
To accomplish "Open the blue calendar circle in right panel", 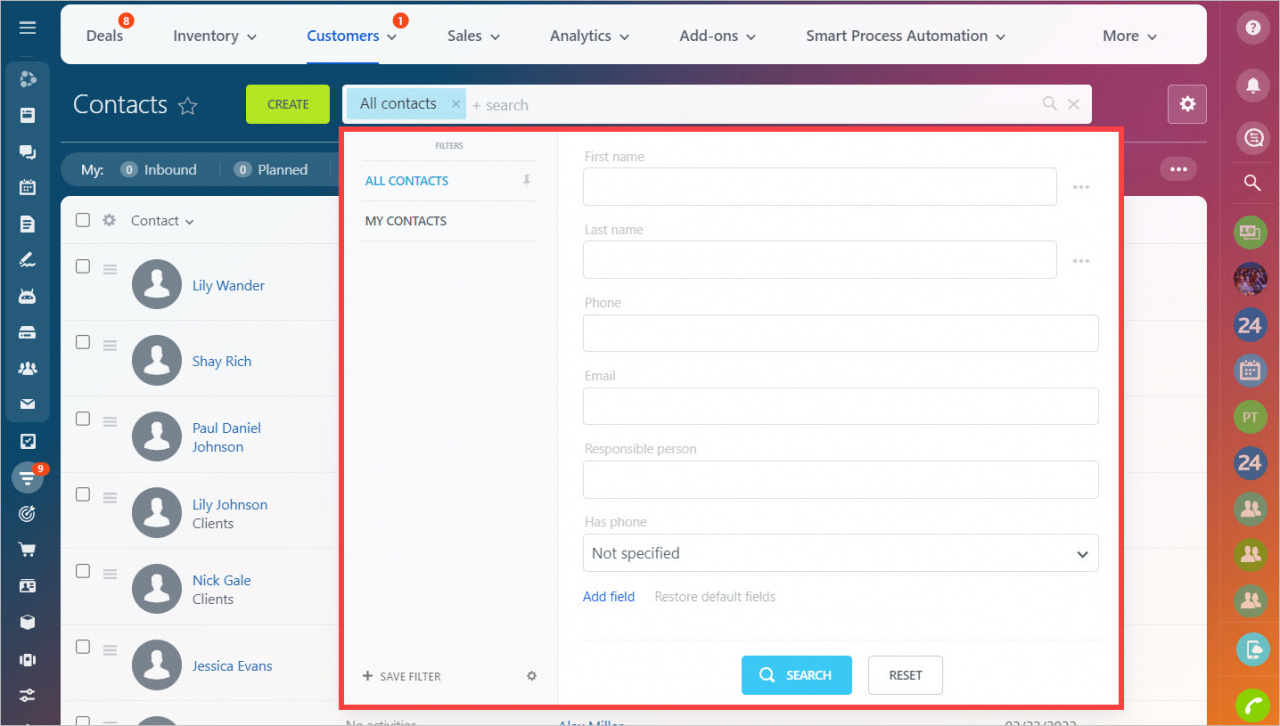I will click(1250, 371).
